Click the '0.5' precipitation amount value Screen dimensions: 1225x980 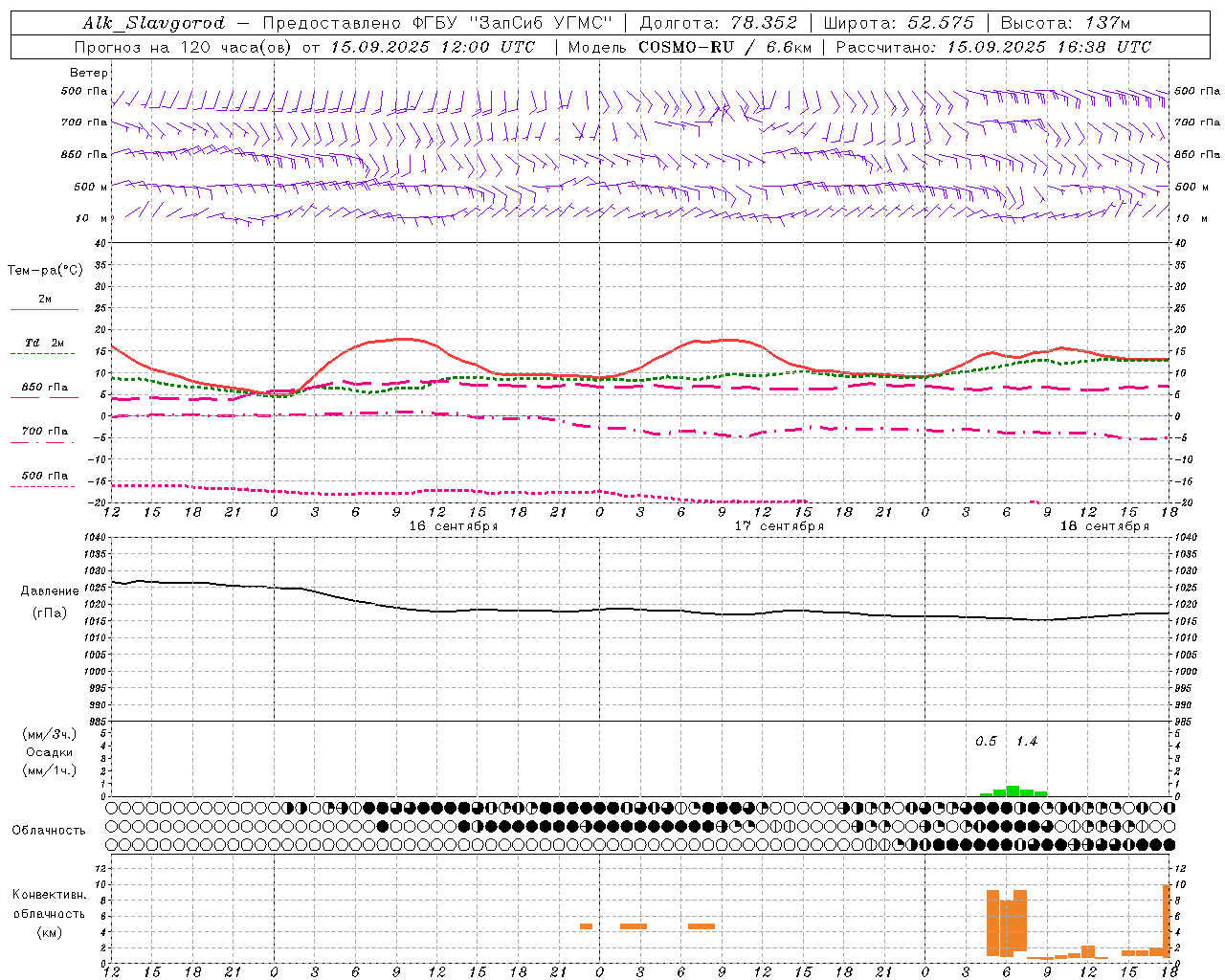pos(986,742)
